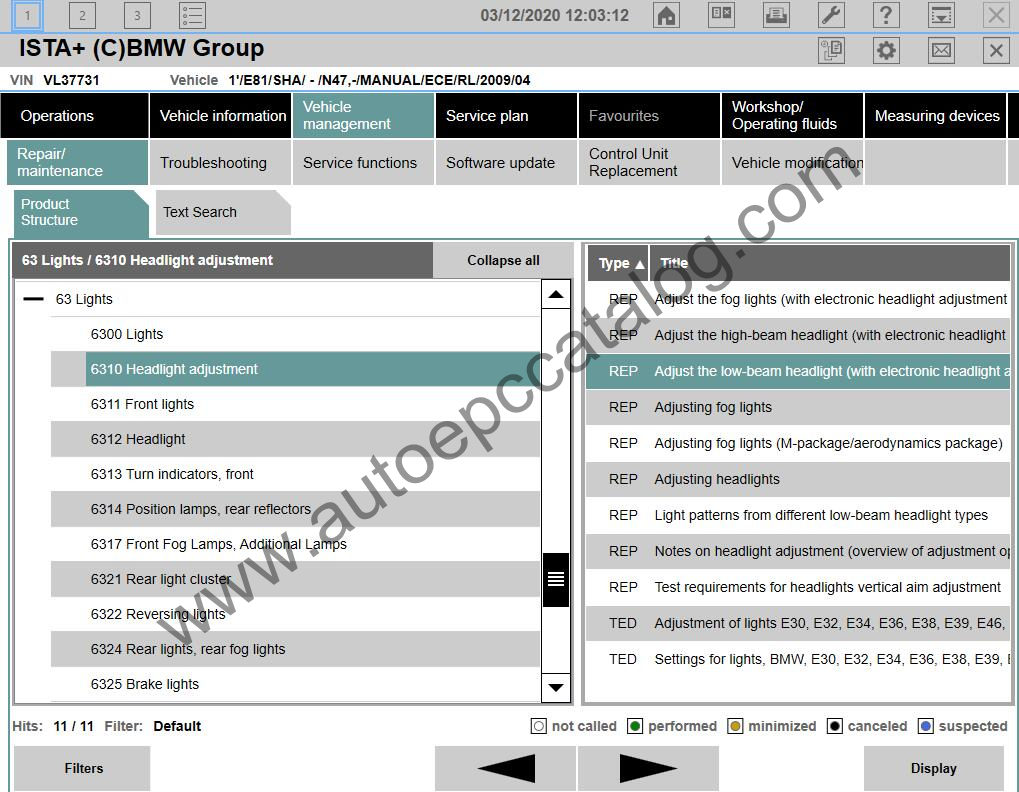Switch to the Product Structure tab
Screen dimensions: 1019x792
point(80,212)
